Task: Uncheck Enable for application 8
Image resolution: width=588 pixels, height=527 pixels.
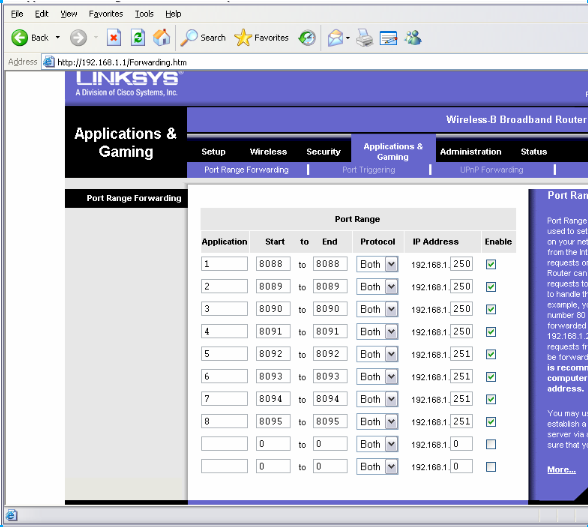Action: [x=490, y=422]
